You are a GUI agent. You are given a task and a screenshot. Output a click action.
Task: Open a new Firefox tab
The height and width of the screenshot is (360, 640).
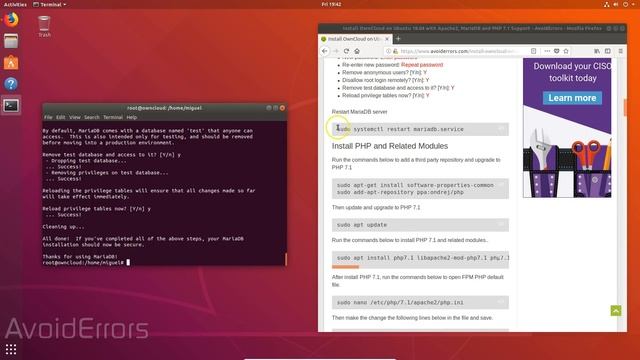click(x=398, y=39)
